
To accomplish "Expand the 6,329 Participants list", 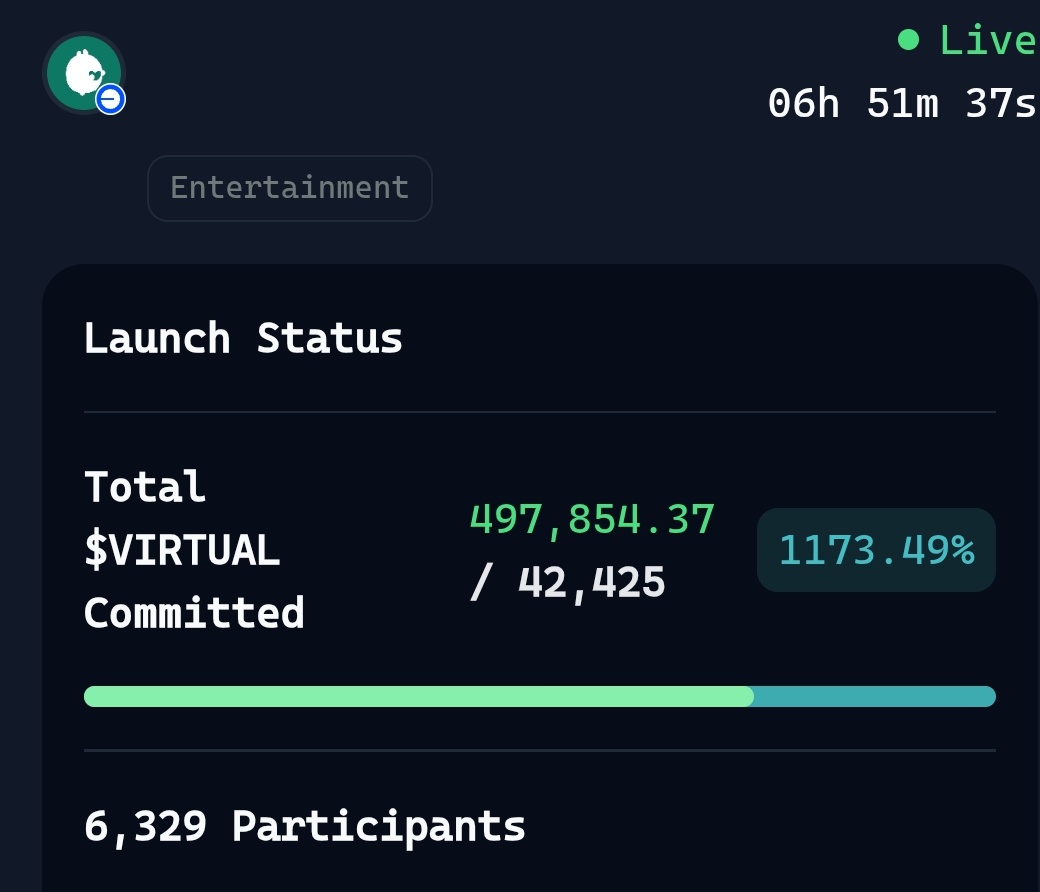I will pyautogui.click(x=304, y=825).
